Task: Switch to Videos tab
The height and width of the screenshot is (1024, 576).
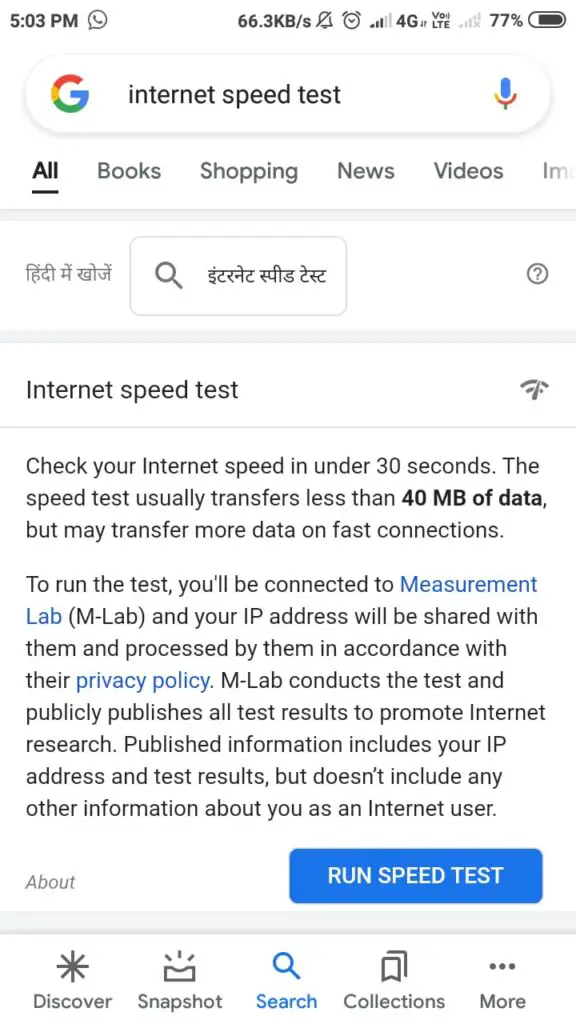Action: point(468,171)
